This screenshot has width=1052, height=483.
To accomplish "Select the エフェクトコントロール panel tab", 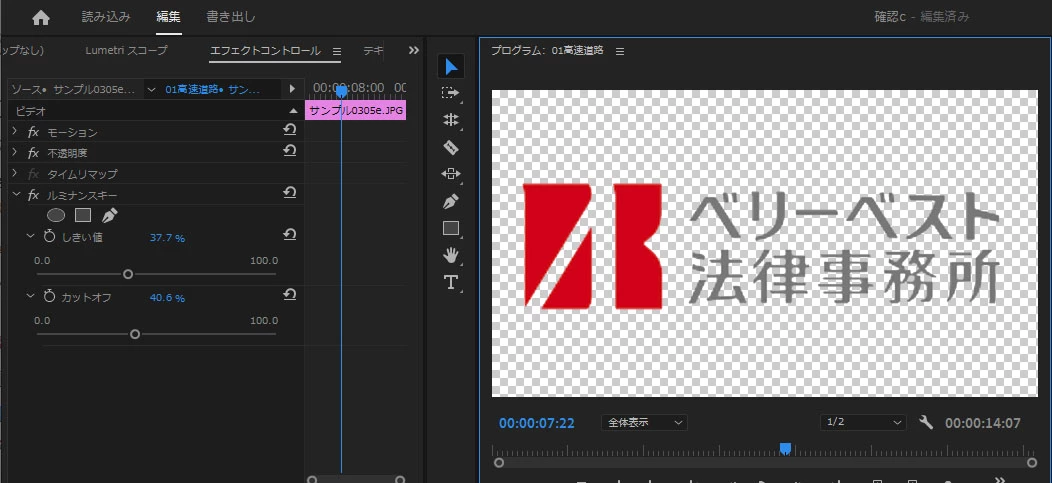I will 265,51.
